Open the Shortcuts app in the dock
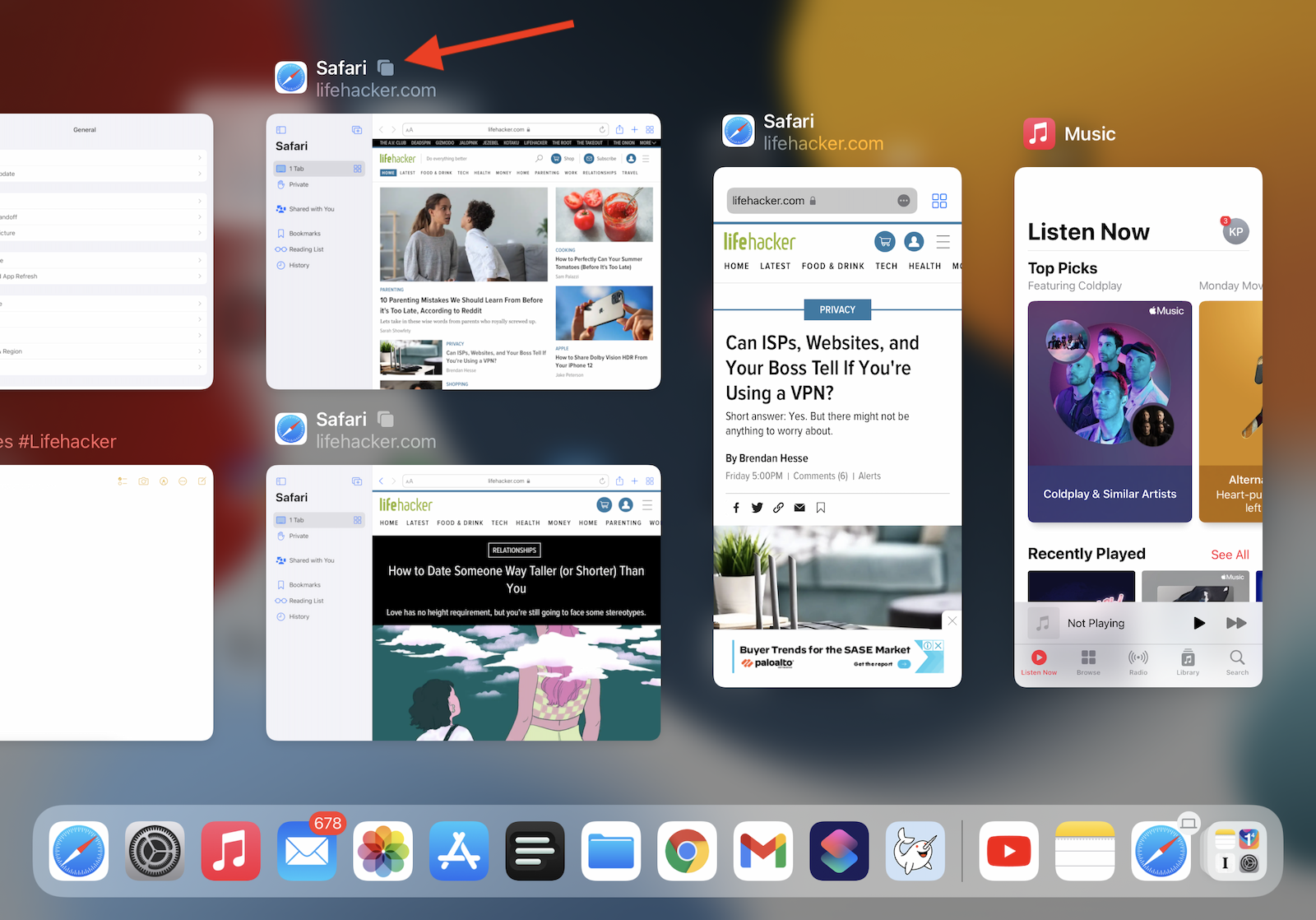Screen dimensions: 1316x920 [x=839, y=851]
